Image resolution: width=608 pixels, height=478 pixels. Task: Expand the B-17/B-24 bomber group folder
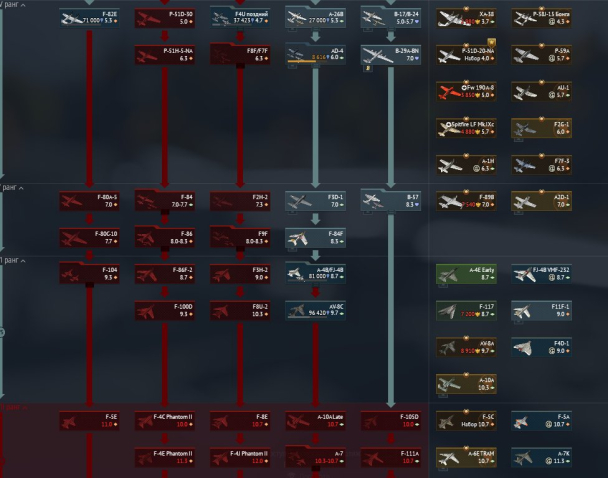tap(391, 17)
